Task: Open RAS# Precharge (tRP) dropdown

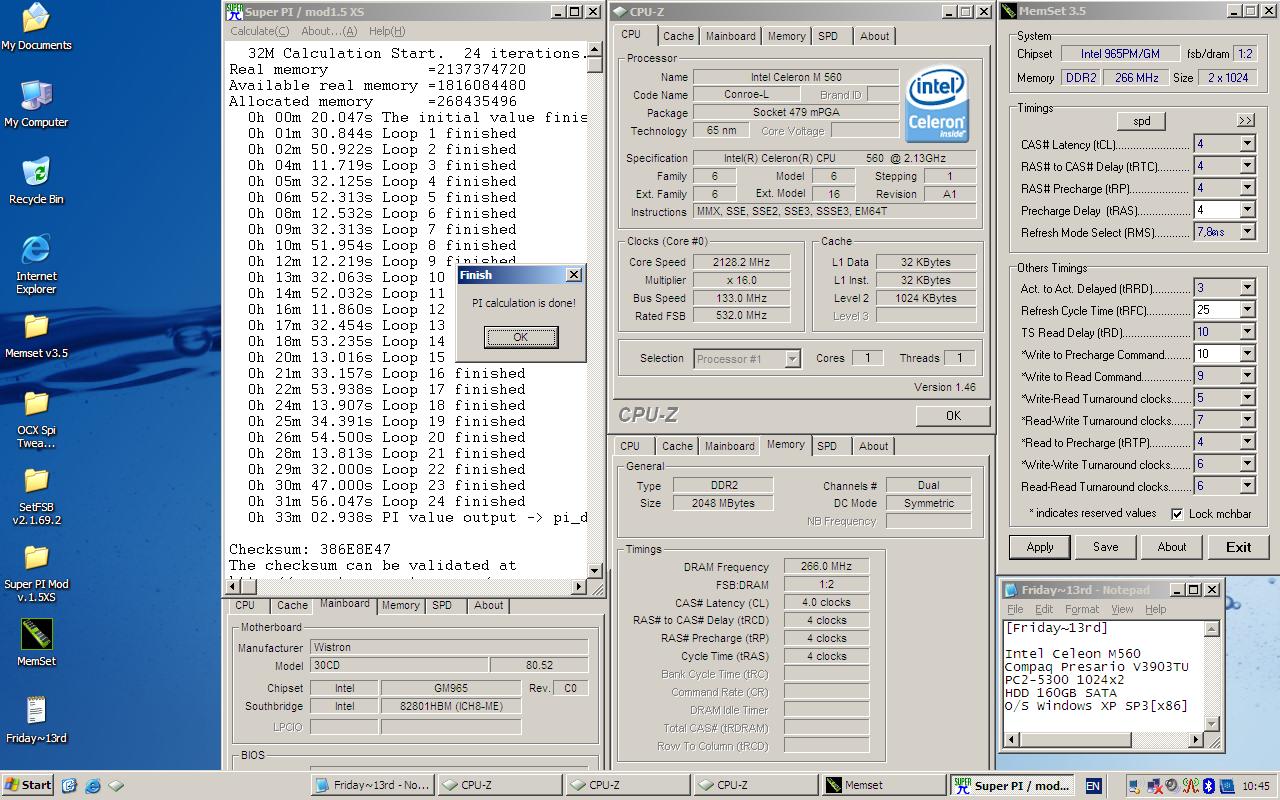Action: (1247, 188)
